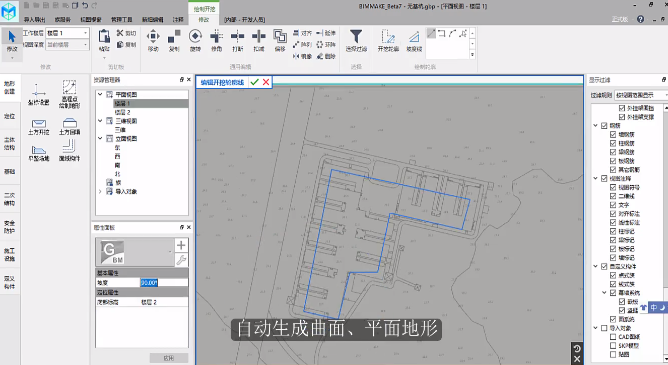Open the 三维 view in the tree

pyautogui.click(x=121, y=129)
